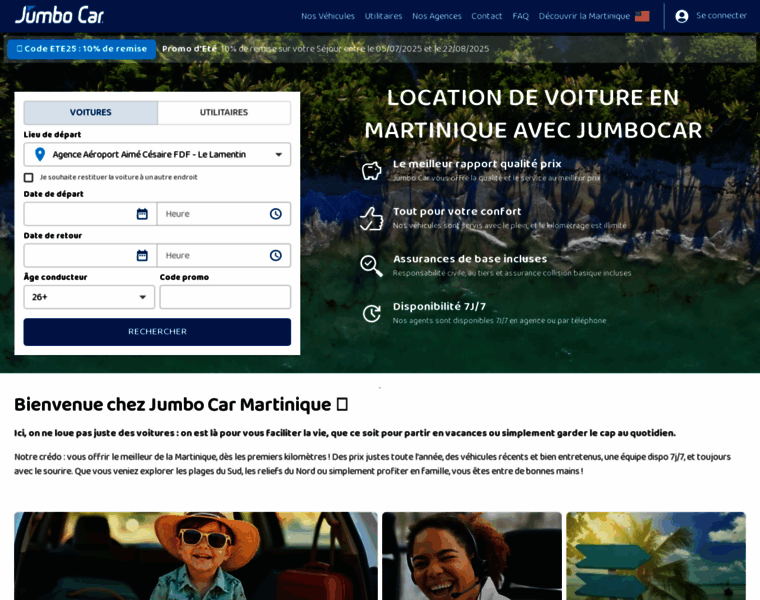Click the signpost and palm tree photo

coord(656,556)
